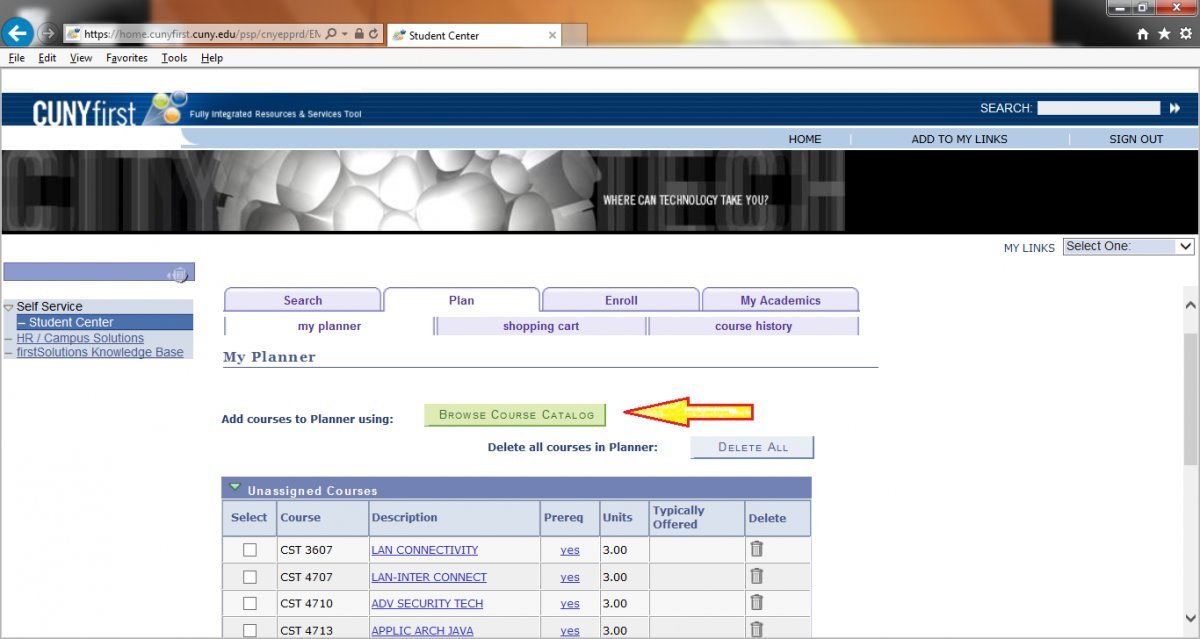Image resolution: width=1200 pixels, height=639 pixels.
Task: Remove ADV SECURITY TECH via trash icon
Action: pyautogui.click(x=757, y=603)
